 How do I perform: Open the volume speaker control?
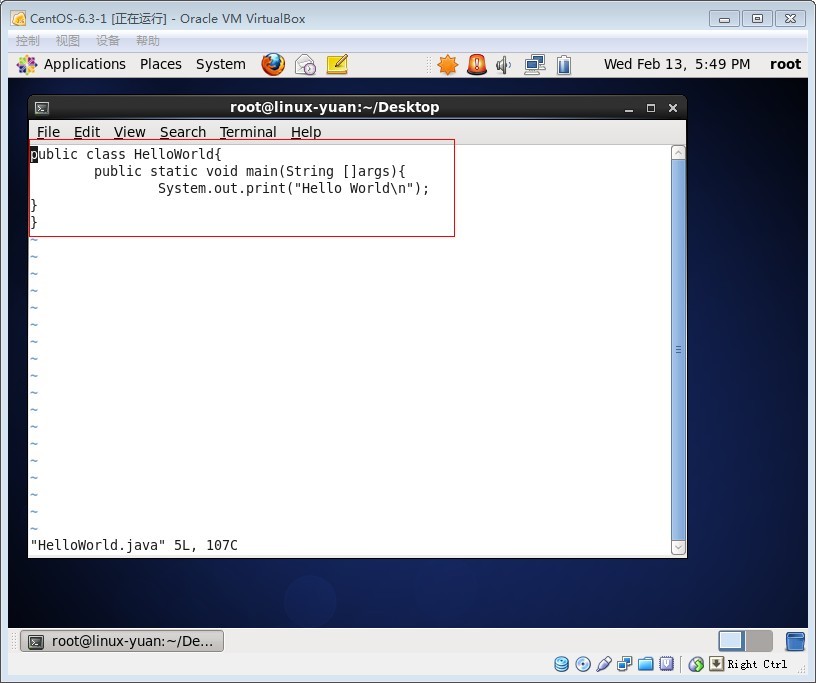(504, 64)
